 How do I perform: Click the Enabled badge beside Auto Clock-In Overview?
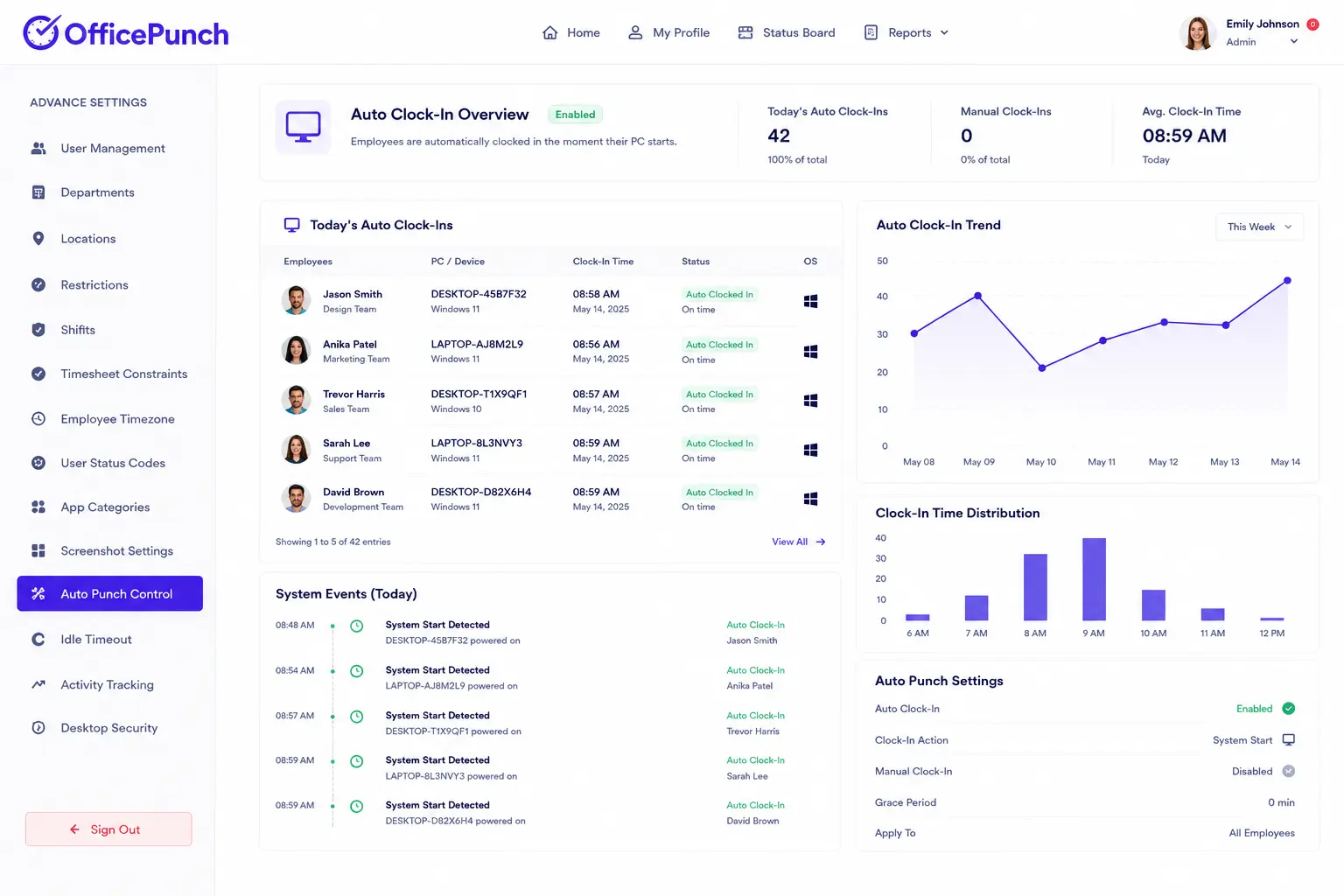(575, 115)
